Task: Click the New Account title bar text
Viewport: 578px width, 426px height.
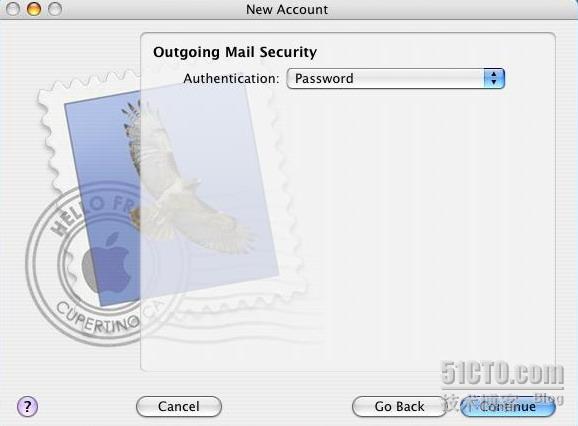Action: (287, 10)
